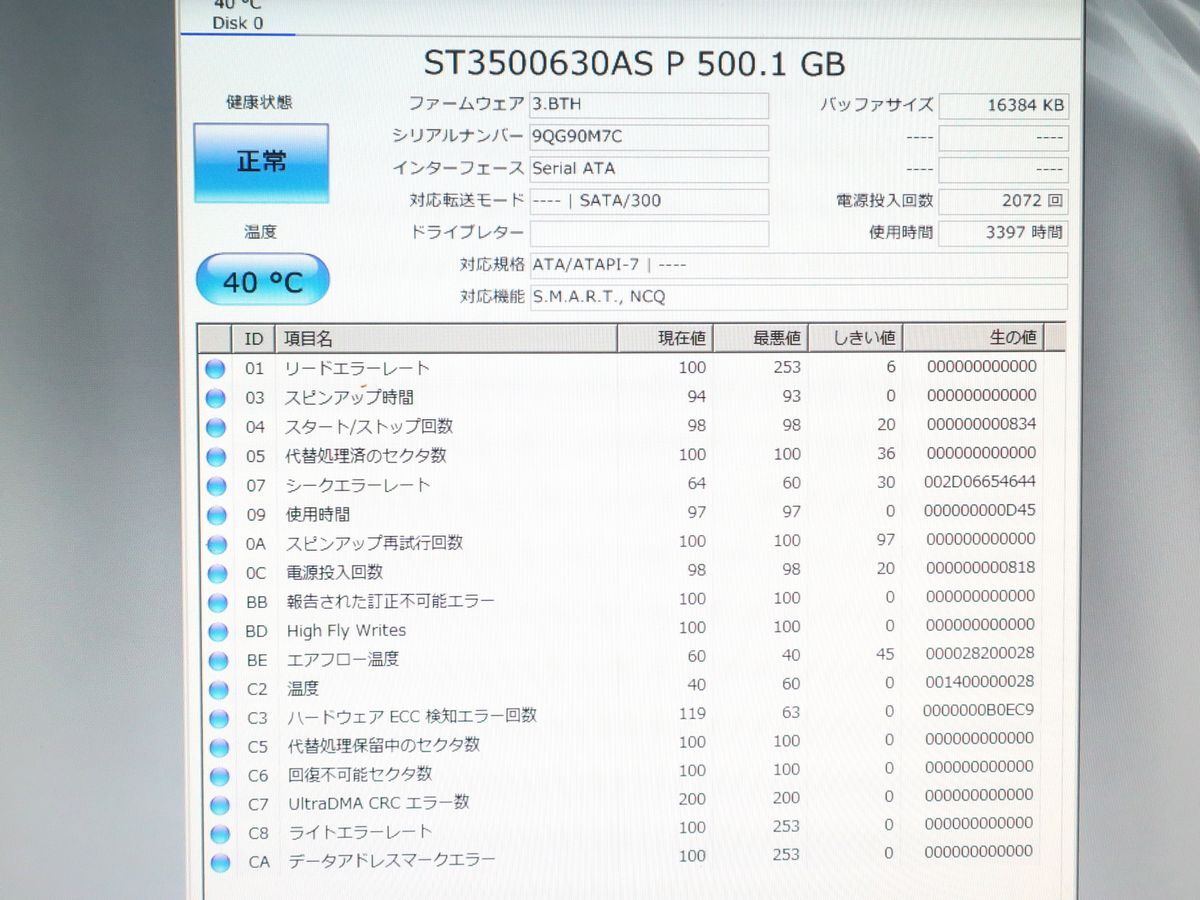This screenshot has height=900, width=1200.
Task: Click the indicator beside High Fly Writes
Action: (x=216, y=630)
